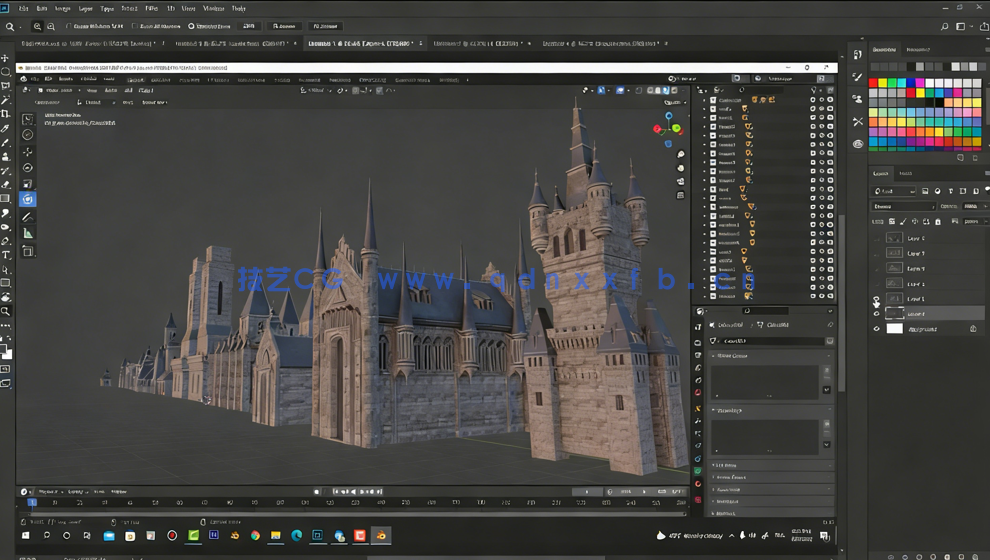
Task: Select the radio option in options bar
Action: 191,27
